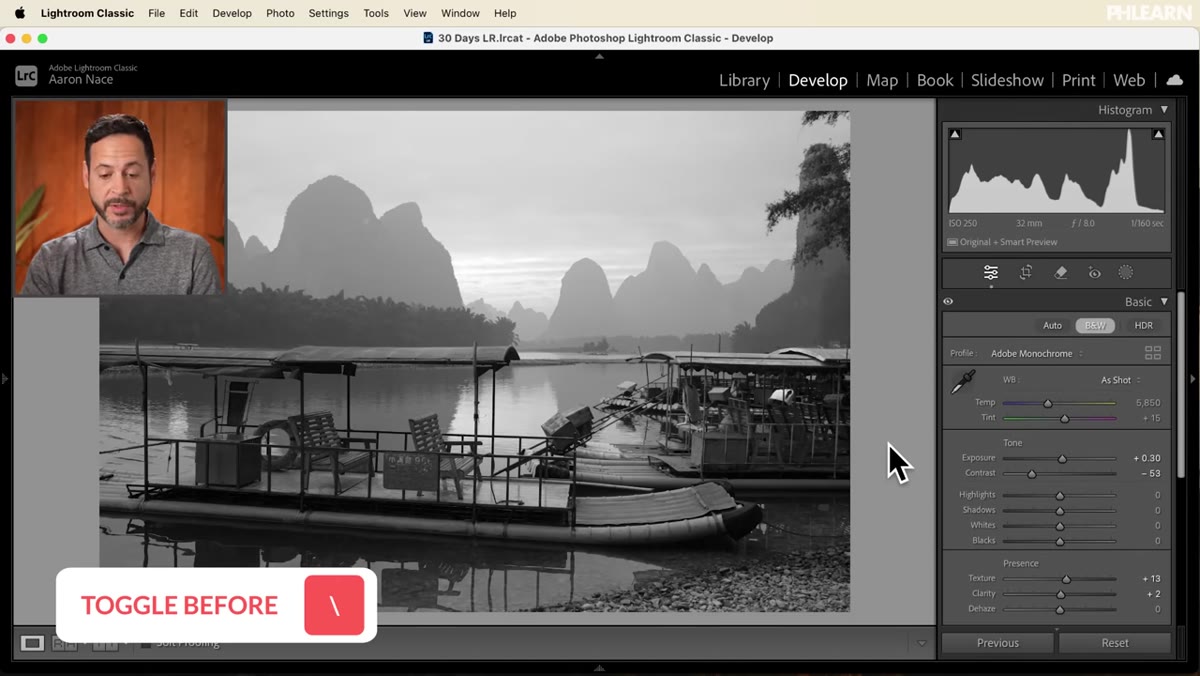
Task: Click the cloud sync status icon
Action: point(1175,80)
